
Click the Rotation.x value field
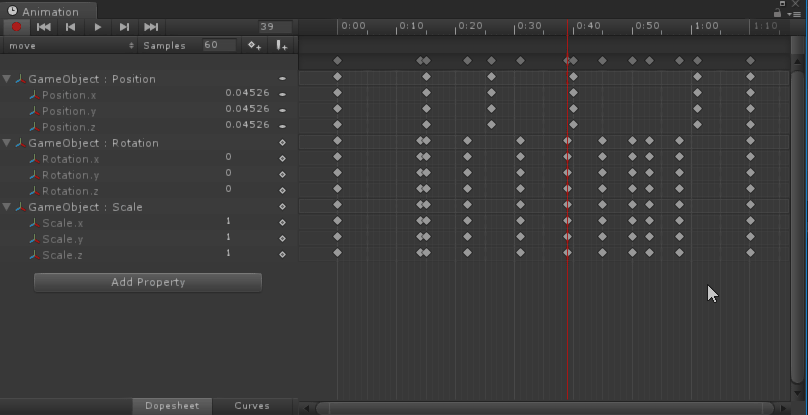click(x=228, y=157)
